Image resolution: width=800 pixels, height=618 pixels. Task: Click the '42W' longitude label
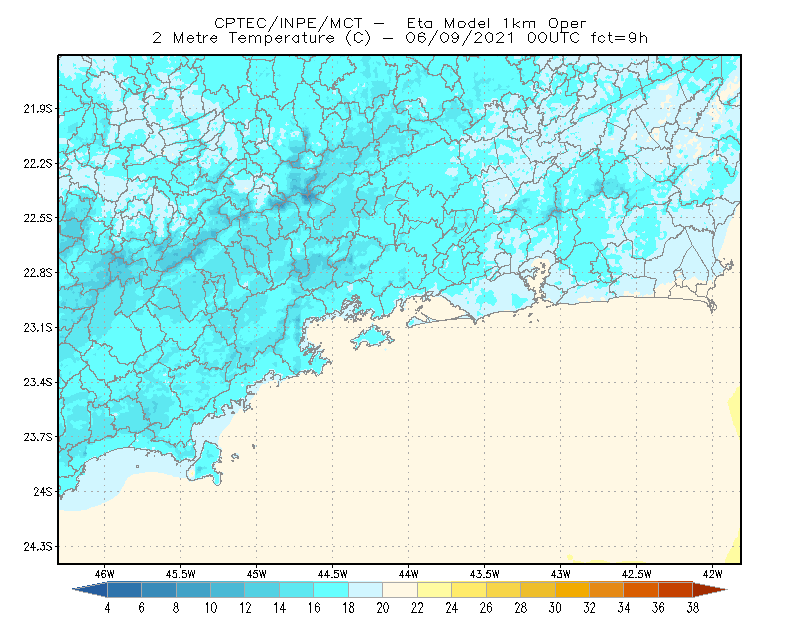tap(713, 574)
